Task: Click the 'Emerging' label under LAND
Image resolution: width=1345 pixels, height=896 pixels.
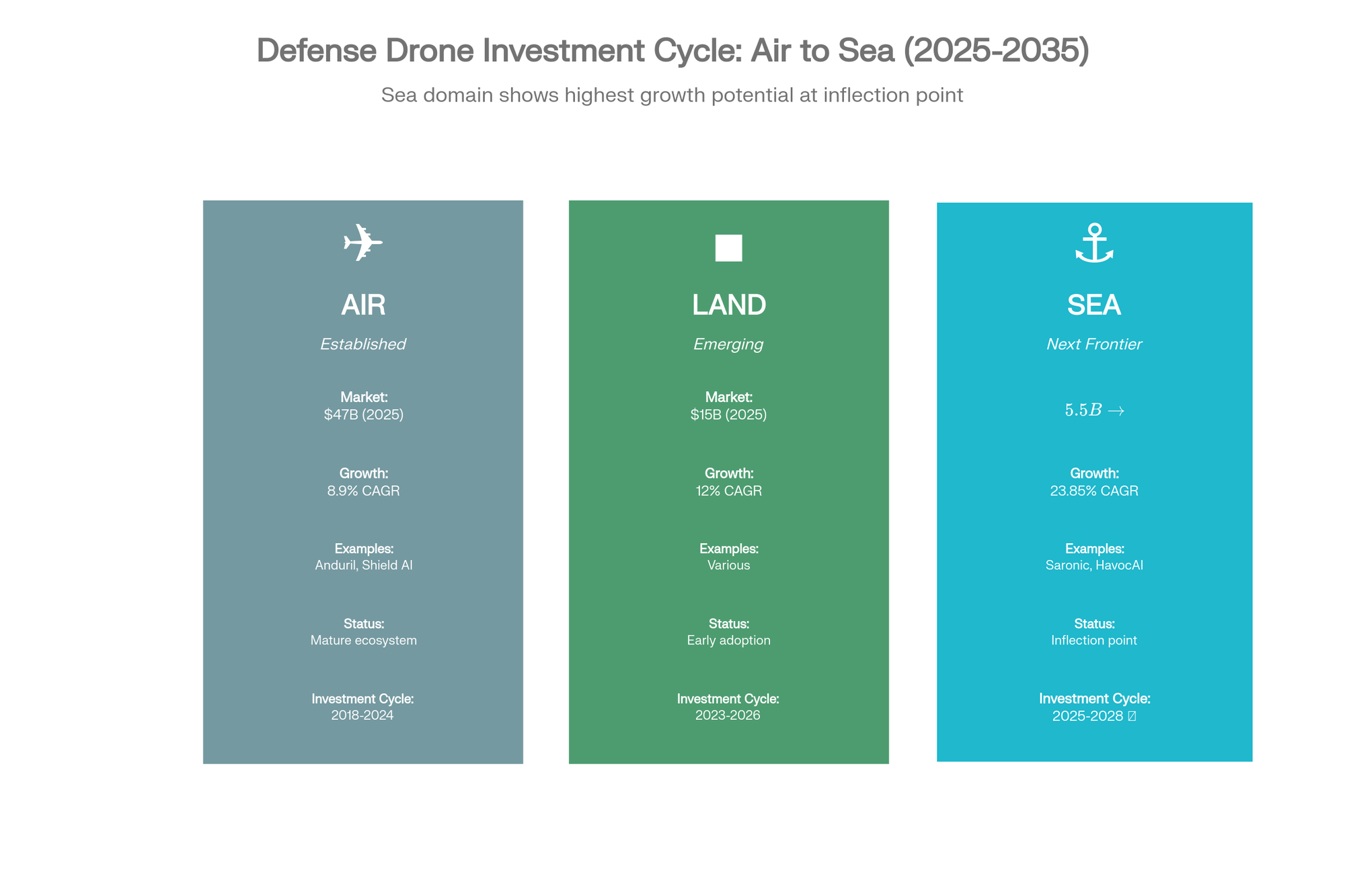Action: pos(728,344)
